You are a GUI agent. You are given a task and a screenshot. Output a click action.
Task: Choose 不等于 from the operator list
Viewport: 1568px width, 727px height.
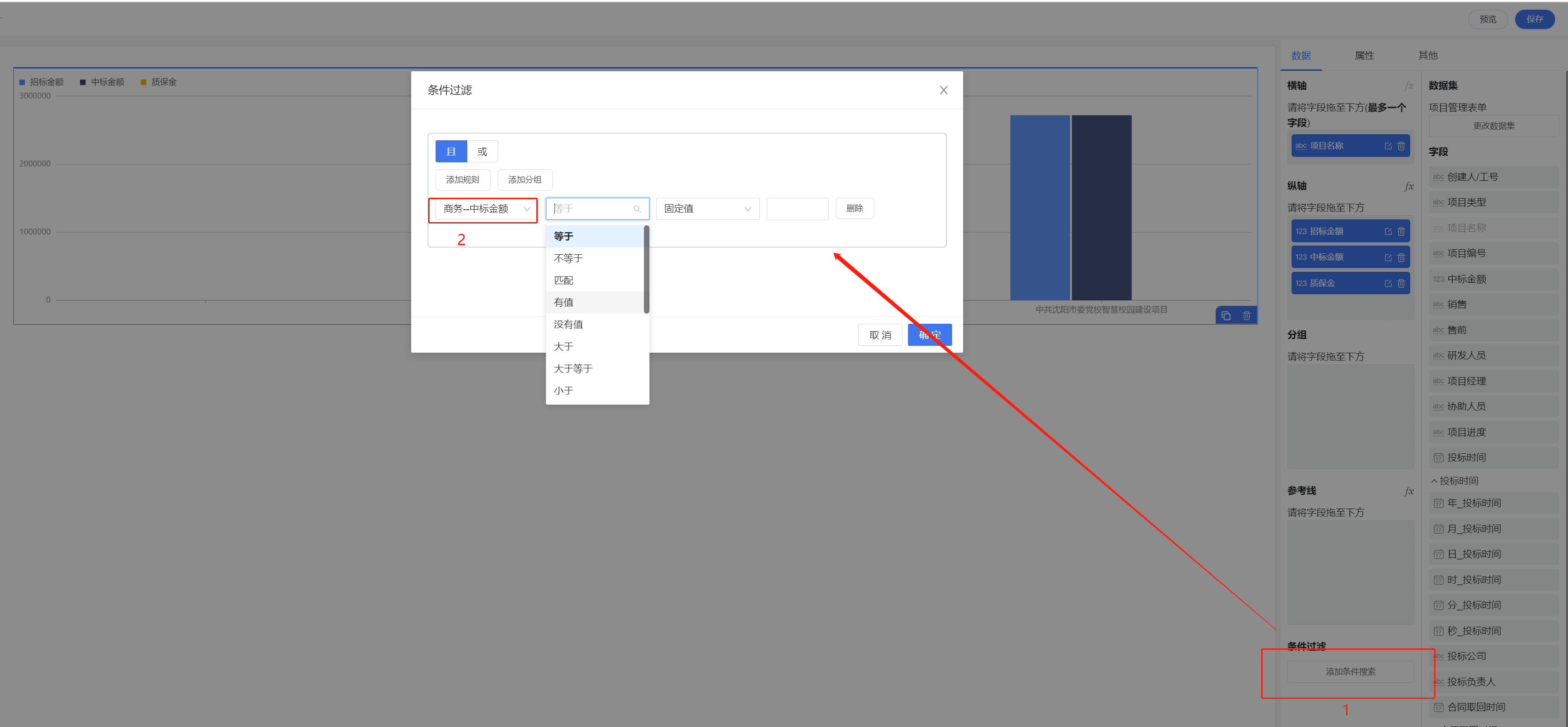(x=569, y=258)
